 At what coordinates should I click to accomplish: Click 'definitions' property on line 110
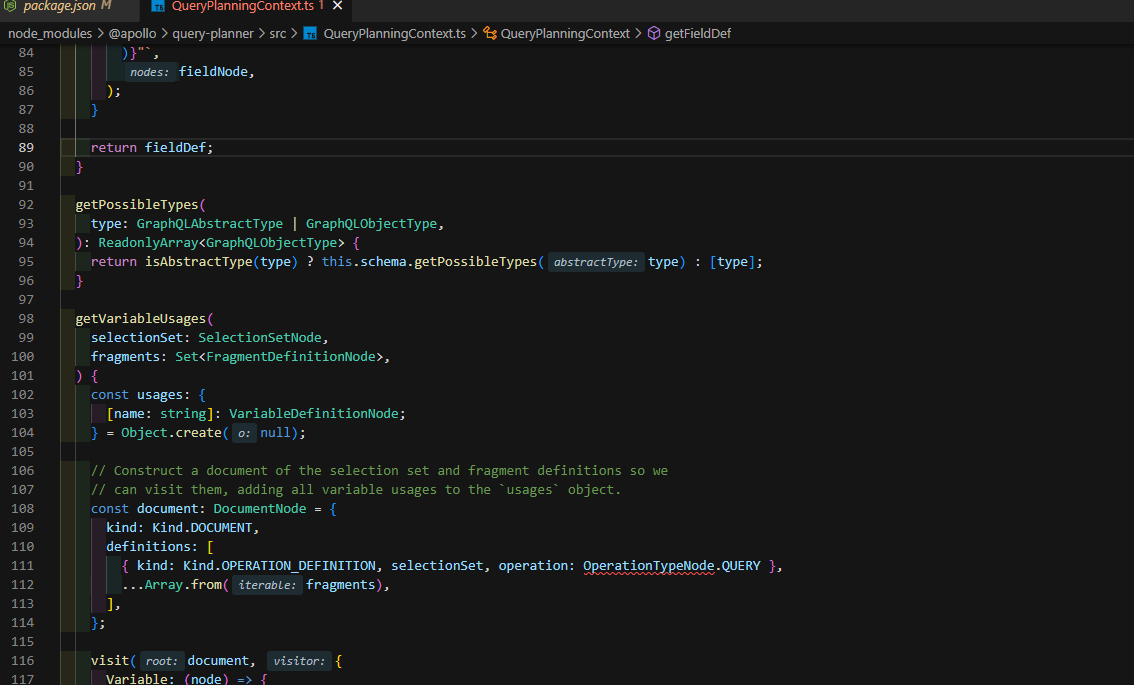148,547
